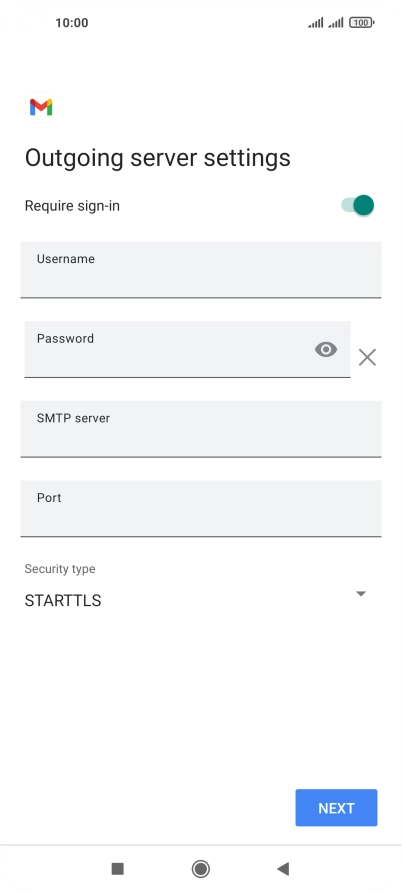402x893 pixels.
Task: Tap the Android back navigation triangle
Action: (283, 869)
